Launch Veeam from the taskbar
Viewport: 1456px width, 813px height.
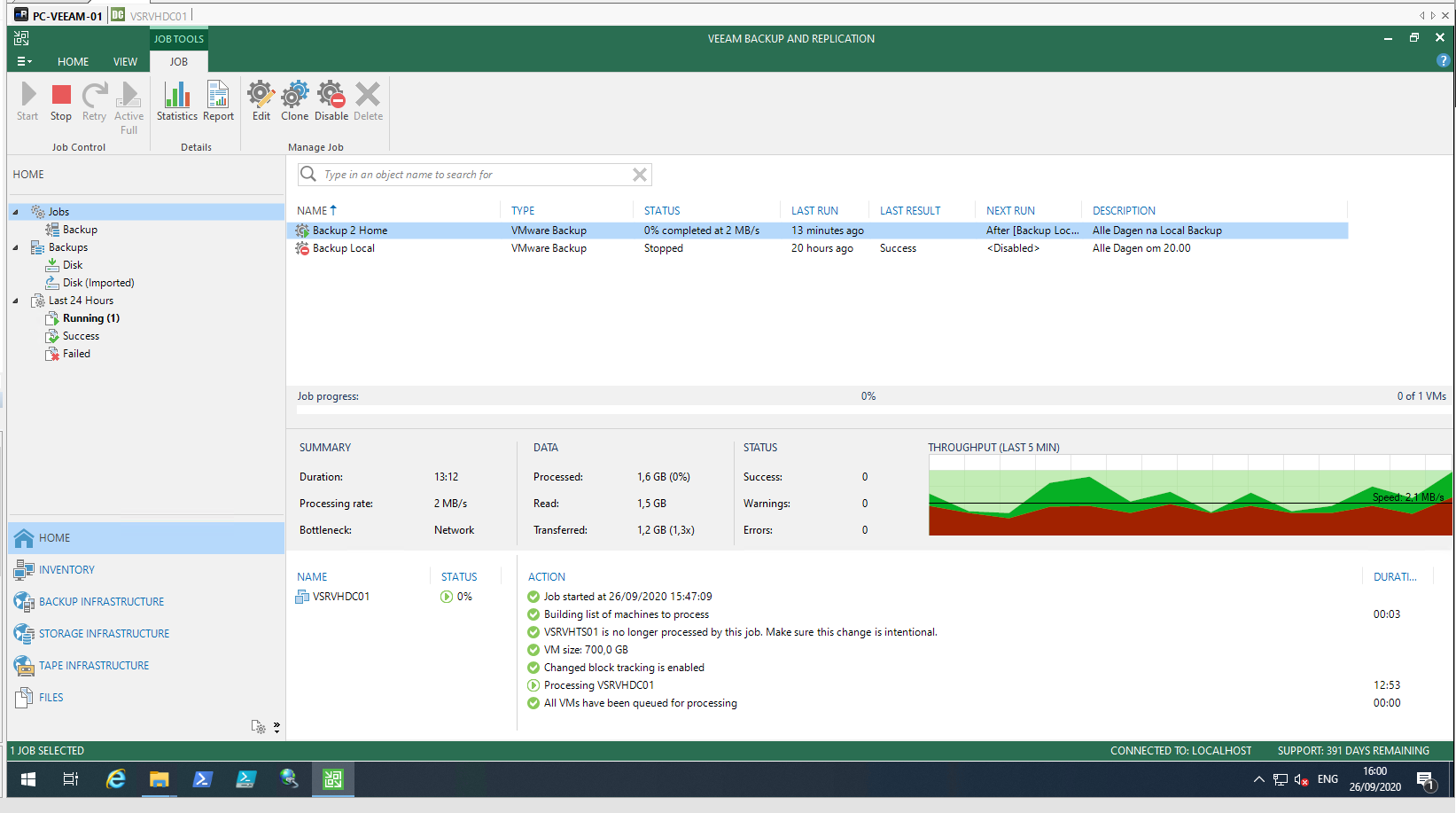tap(332, 779)
